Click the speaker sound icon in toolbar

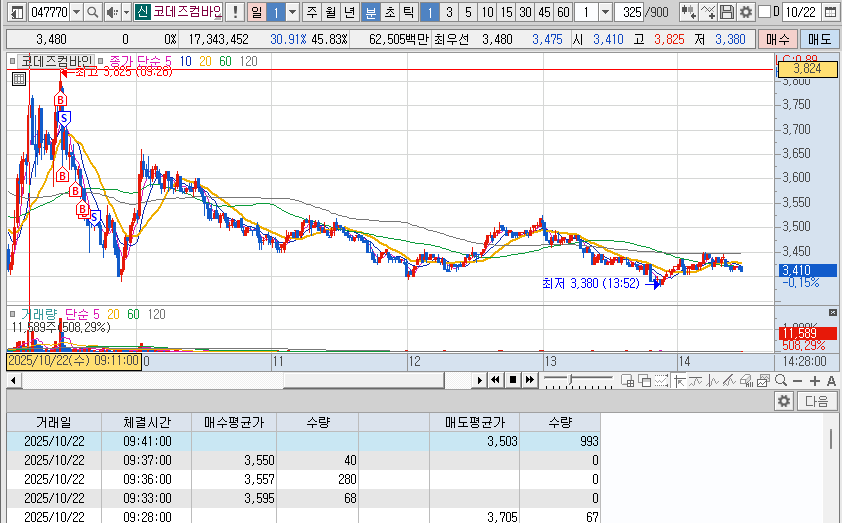point(112,12)
